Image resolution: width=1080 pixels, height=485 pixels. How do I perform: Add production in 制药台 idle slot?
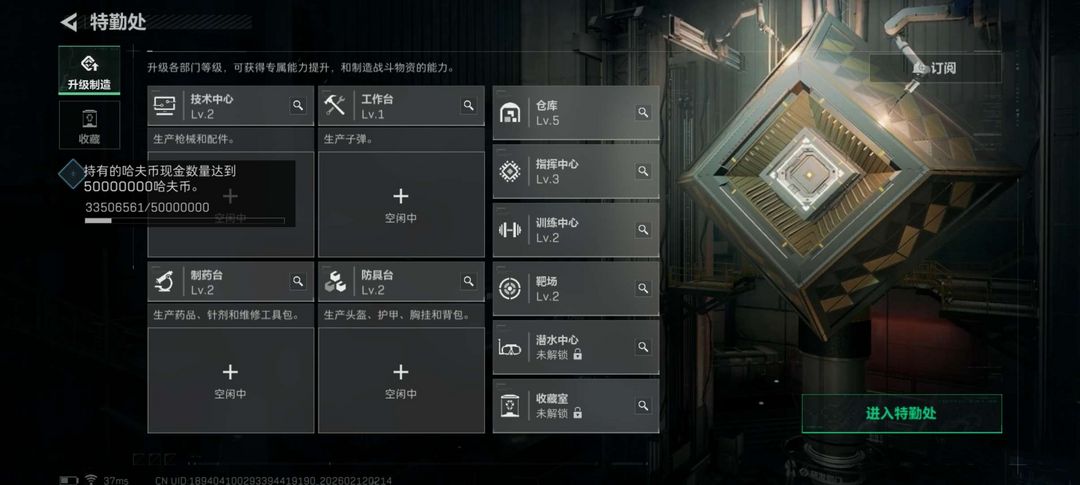click(x=230, y=380)
